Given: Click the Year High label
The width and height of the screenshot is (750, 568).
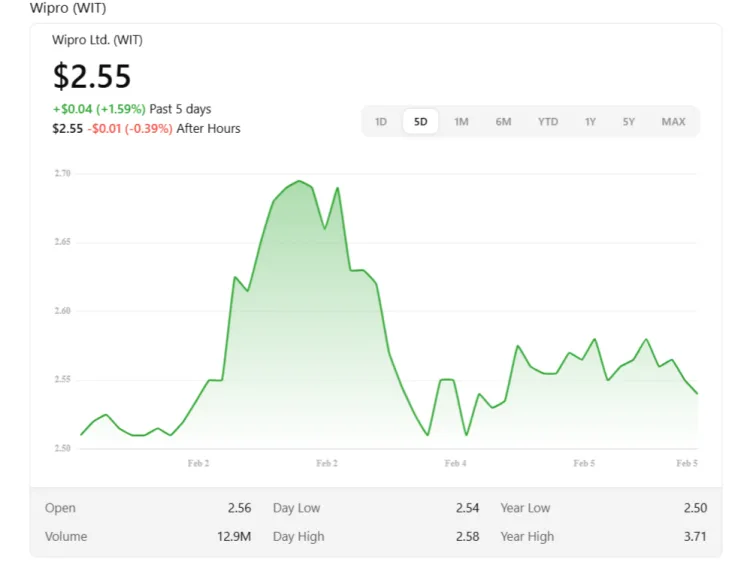Looking at the screenshot, I should [527, 536].
